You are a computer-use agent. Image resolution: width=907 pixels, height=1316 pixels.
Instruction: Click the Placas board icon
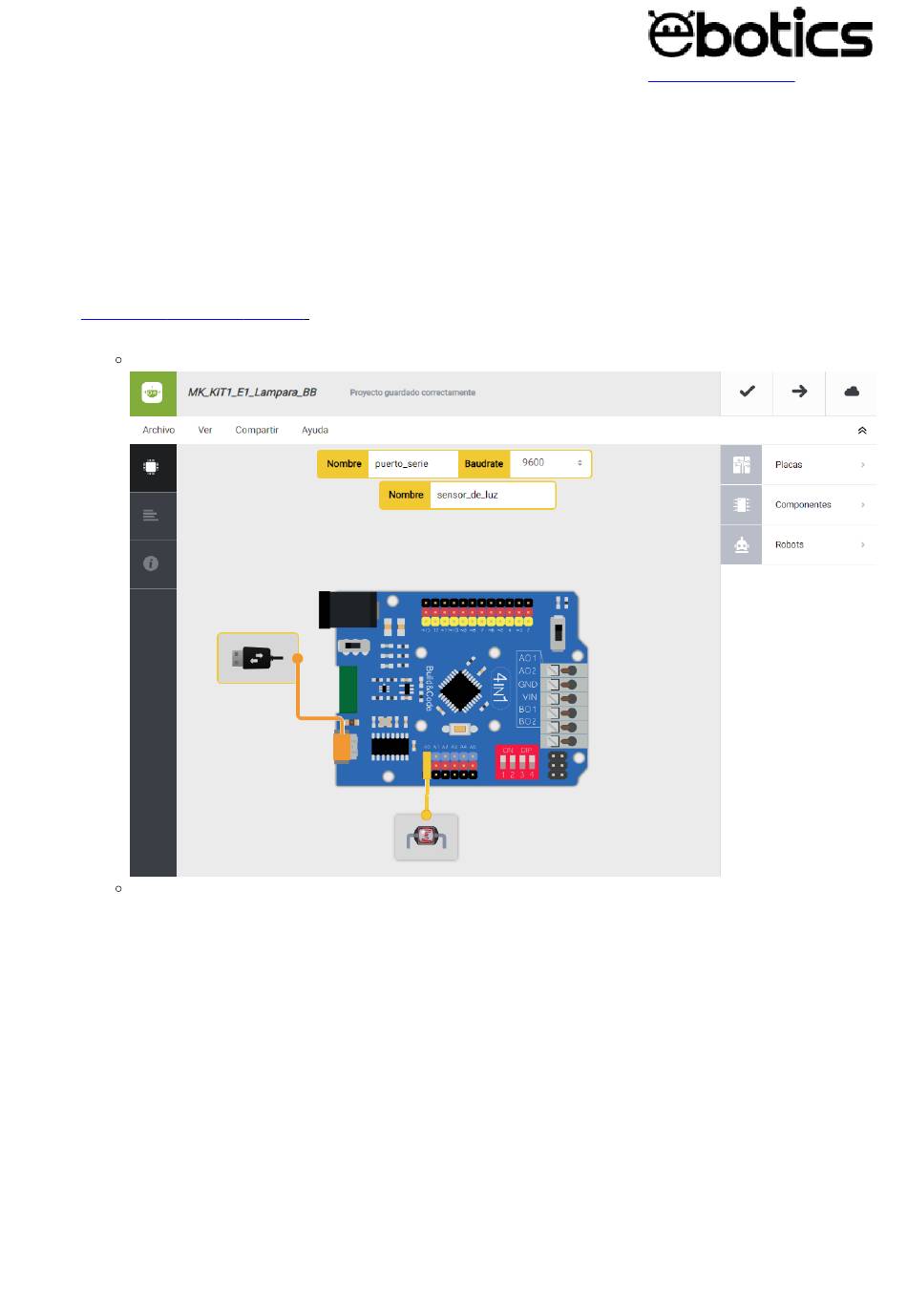click(x=742, y=465)
